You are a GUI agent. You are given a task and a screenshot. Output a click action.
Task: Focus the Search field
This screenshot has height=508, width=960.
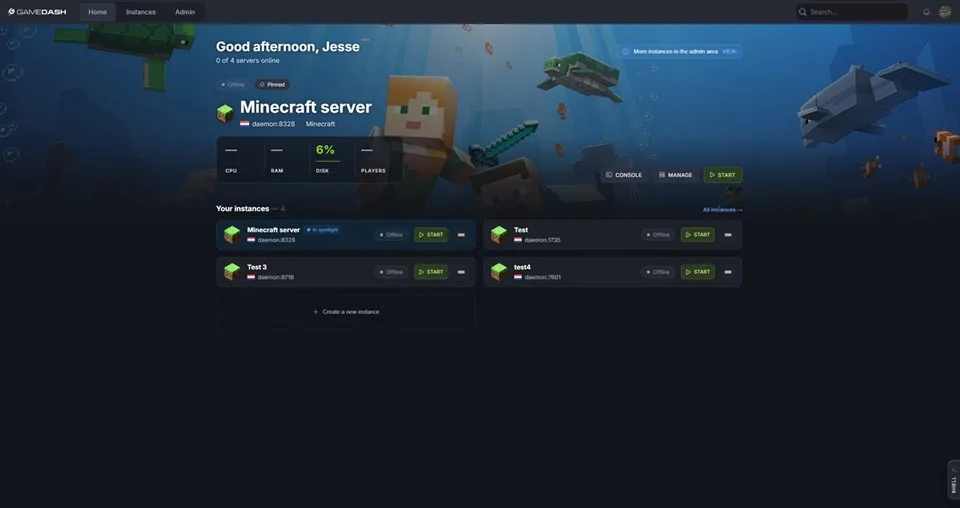(852, 12)
